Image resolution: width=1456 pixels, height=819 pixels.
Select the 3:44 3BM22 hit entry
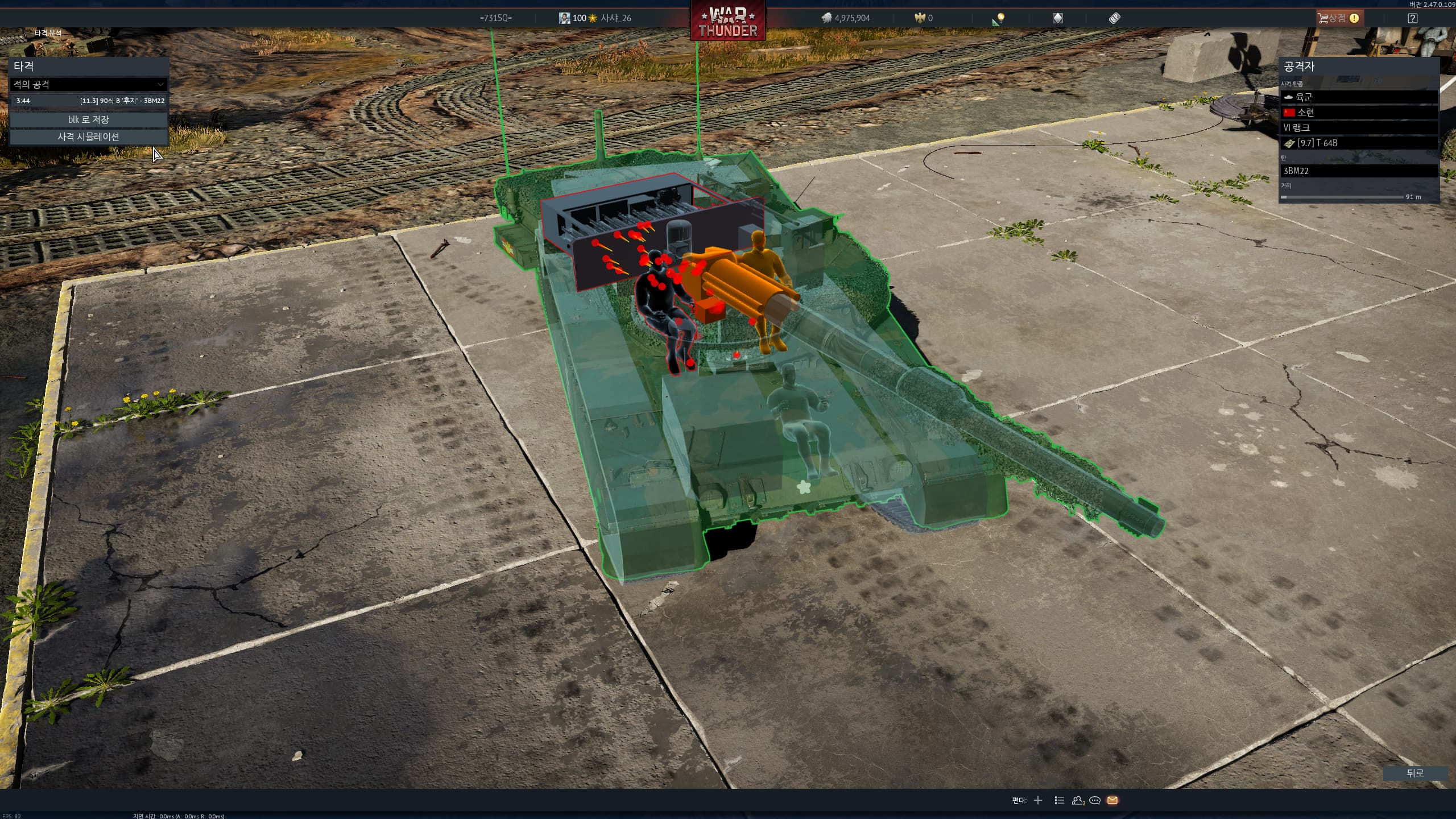pyautogui.click(x=89, y=101)
